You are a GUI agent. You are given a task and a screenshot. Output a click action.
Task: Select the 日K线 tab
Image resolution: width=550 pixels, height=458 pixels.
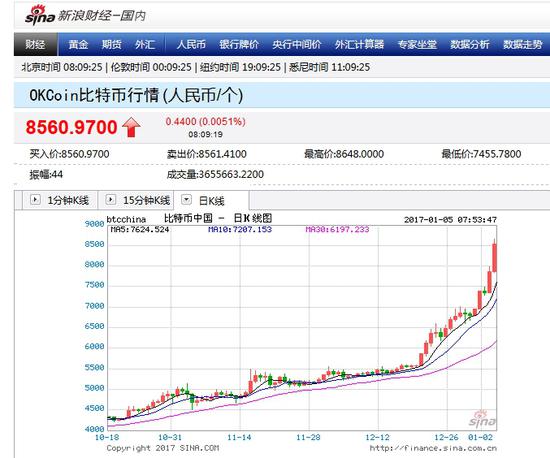pos(212,201)
